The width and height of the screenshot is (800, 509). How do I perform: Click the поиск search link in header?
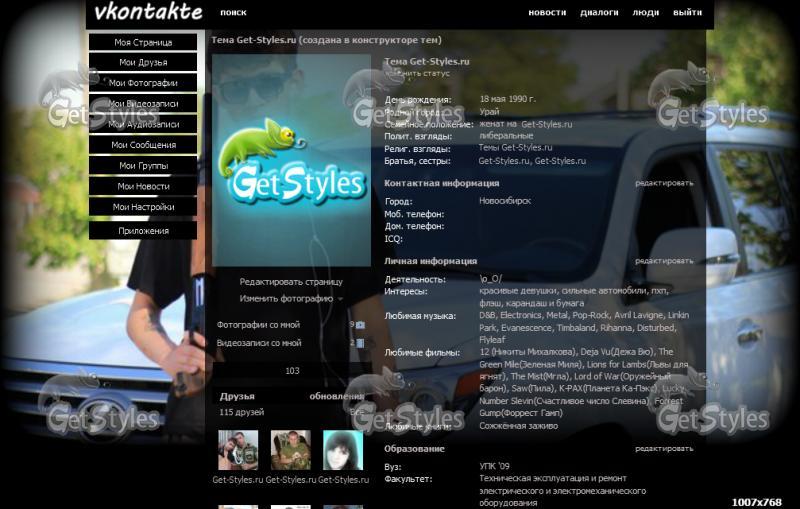pos(233,13)
